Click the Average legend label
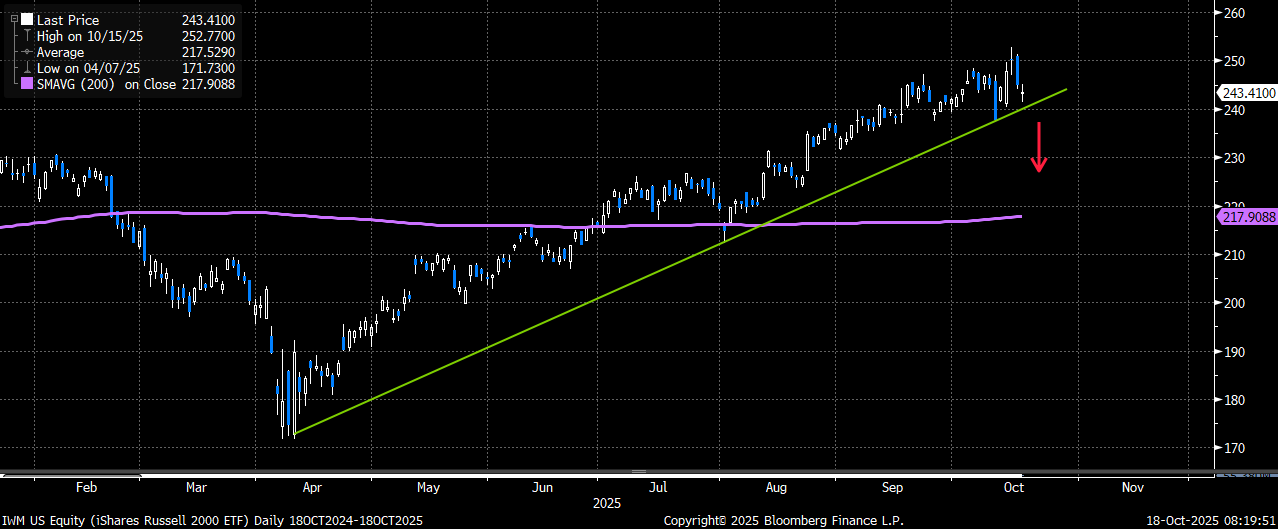 [60, 52]
